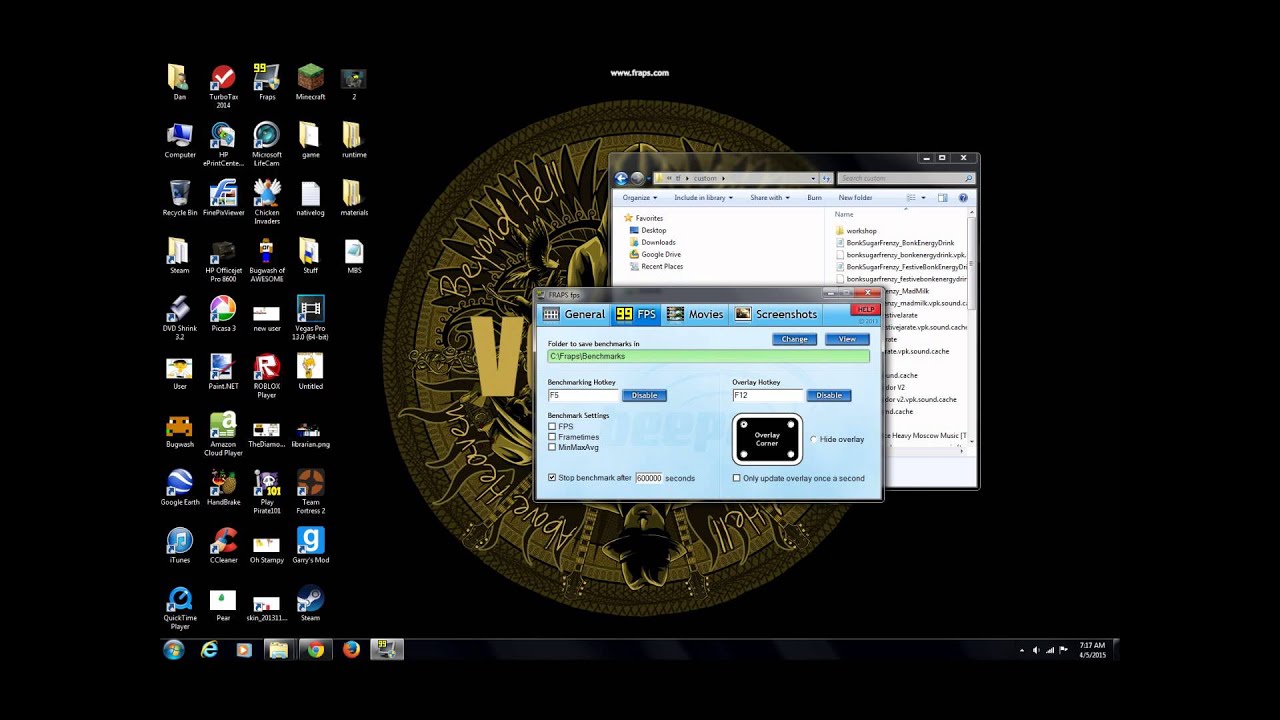Open Paint.NET desktop shortcut
The width and height of the screenshot is (1280, 720).
tap(223, 372)
